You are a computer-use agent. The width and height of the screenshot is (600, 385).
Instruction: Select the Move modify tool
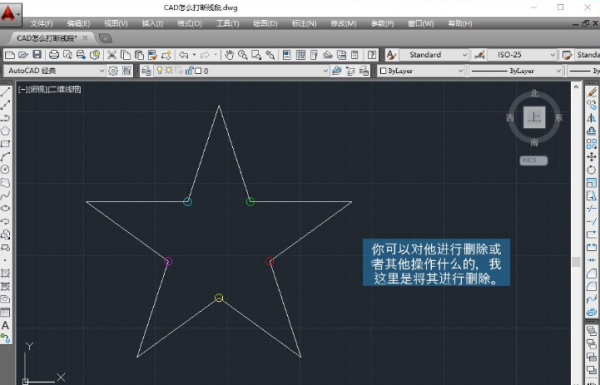[592, 157]
